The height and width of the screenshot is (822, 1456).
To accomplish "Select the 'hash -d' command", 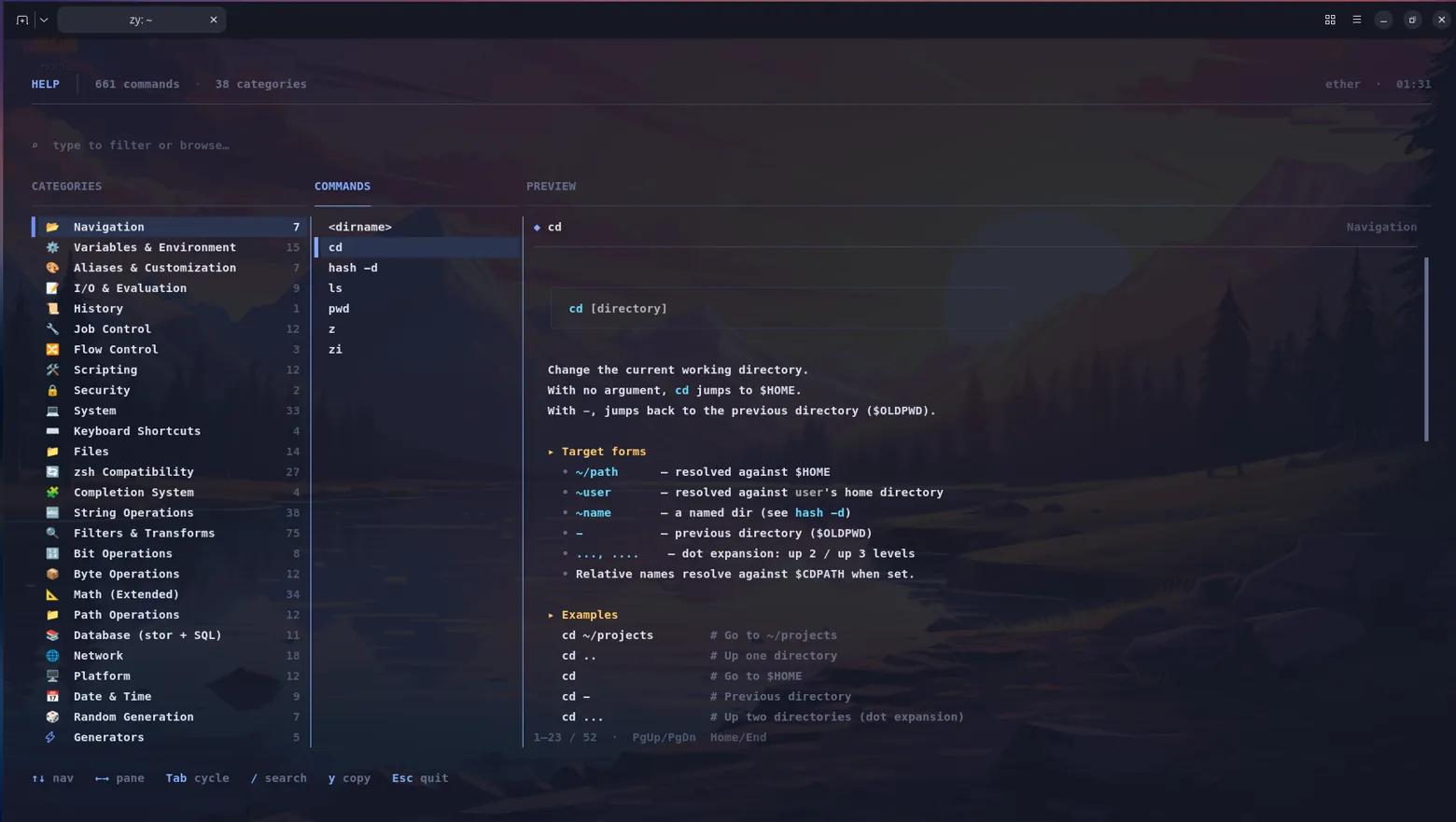I will (x=416, y=268).
